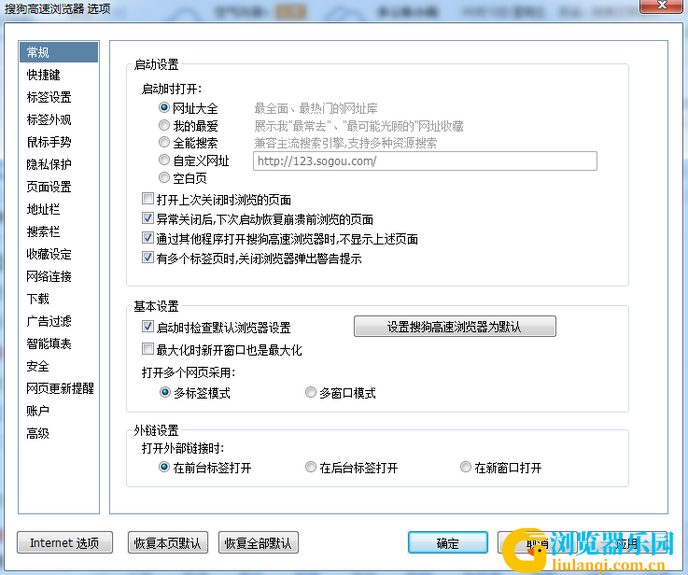Select the 常规 category in sidebar

(59, 52)
